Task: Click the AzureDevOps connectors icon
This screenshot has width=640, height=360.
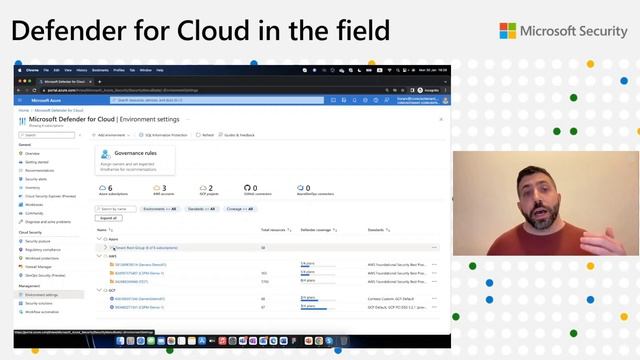Action: tap(300, 188)
